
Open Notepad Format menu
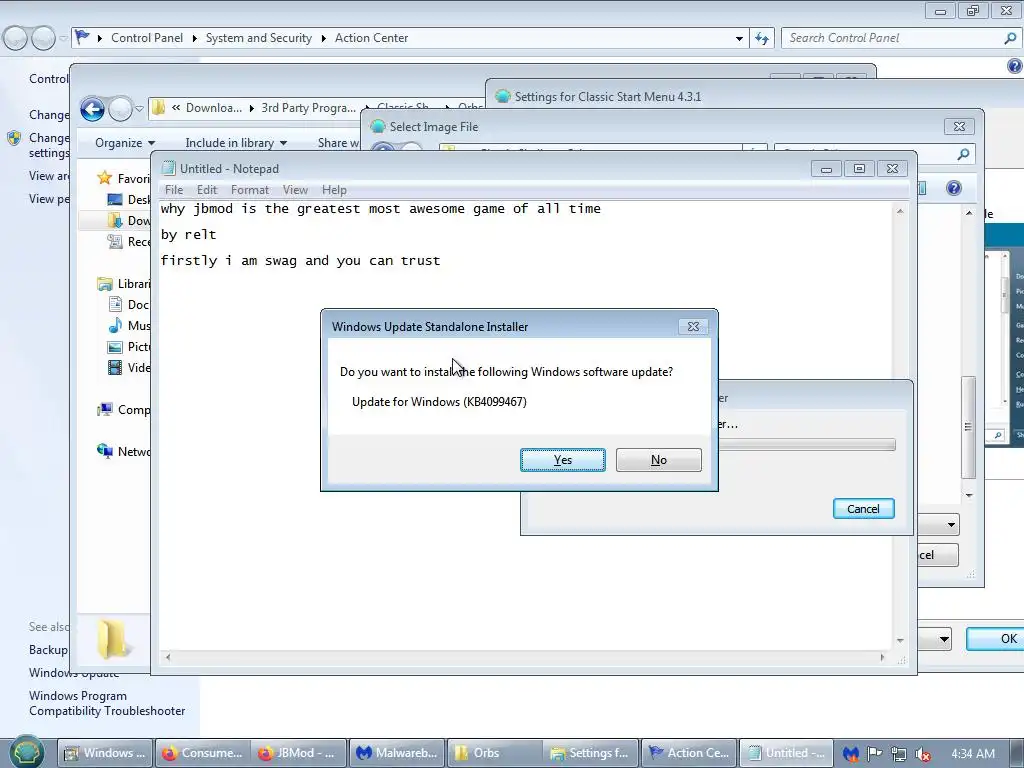[x=249, y=190]
